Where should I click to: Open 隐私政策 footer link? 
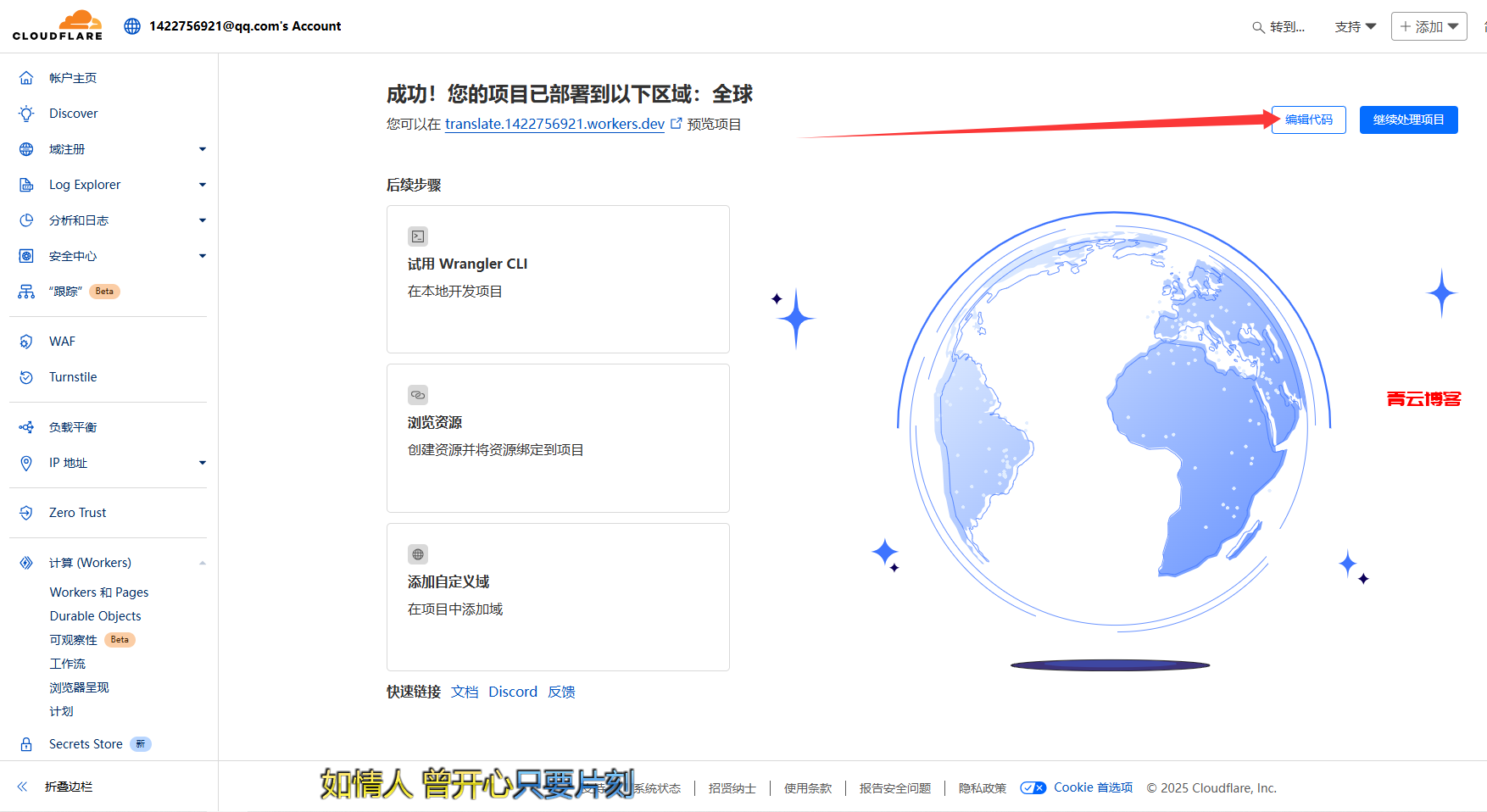983,788
